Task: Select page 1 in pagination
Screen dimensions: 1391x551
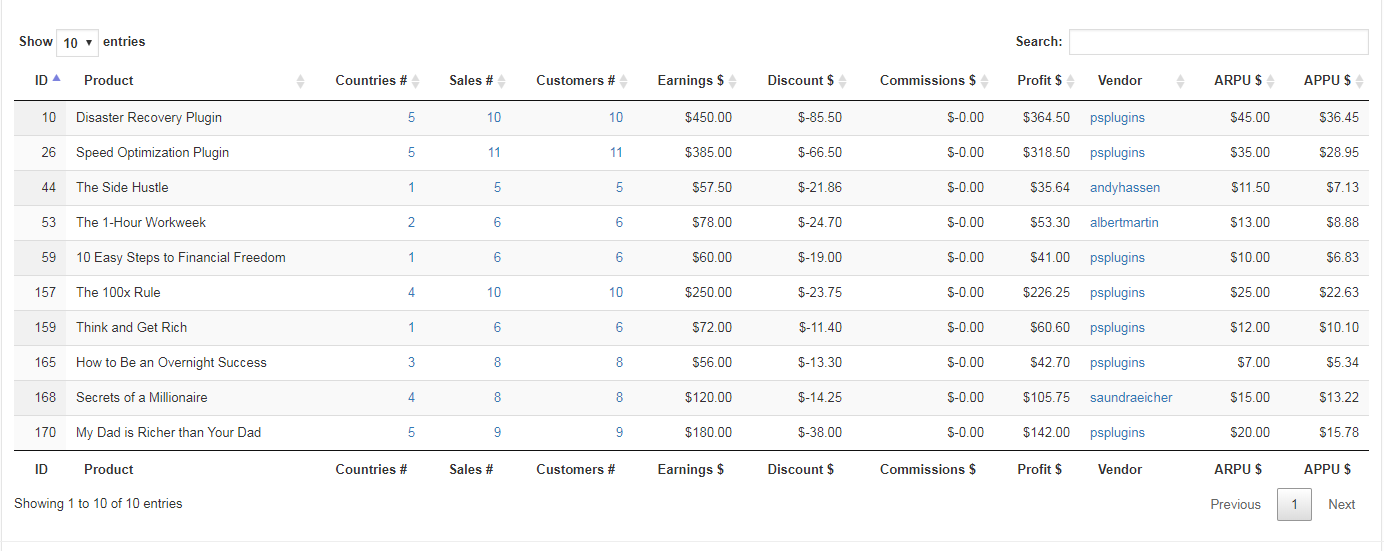Action: coord(1294,505)
